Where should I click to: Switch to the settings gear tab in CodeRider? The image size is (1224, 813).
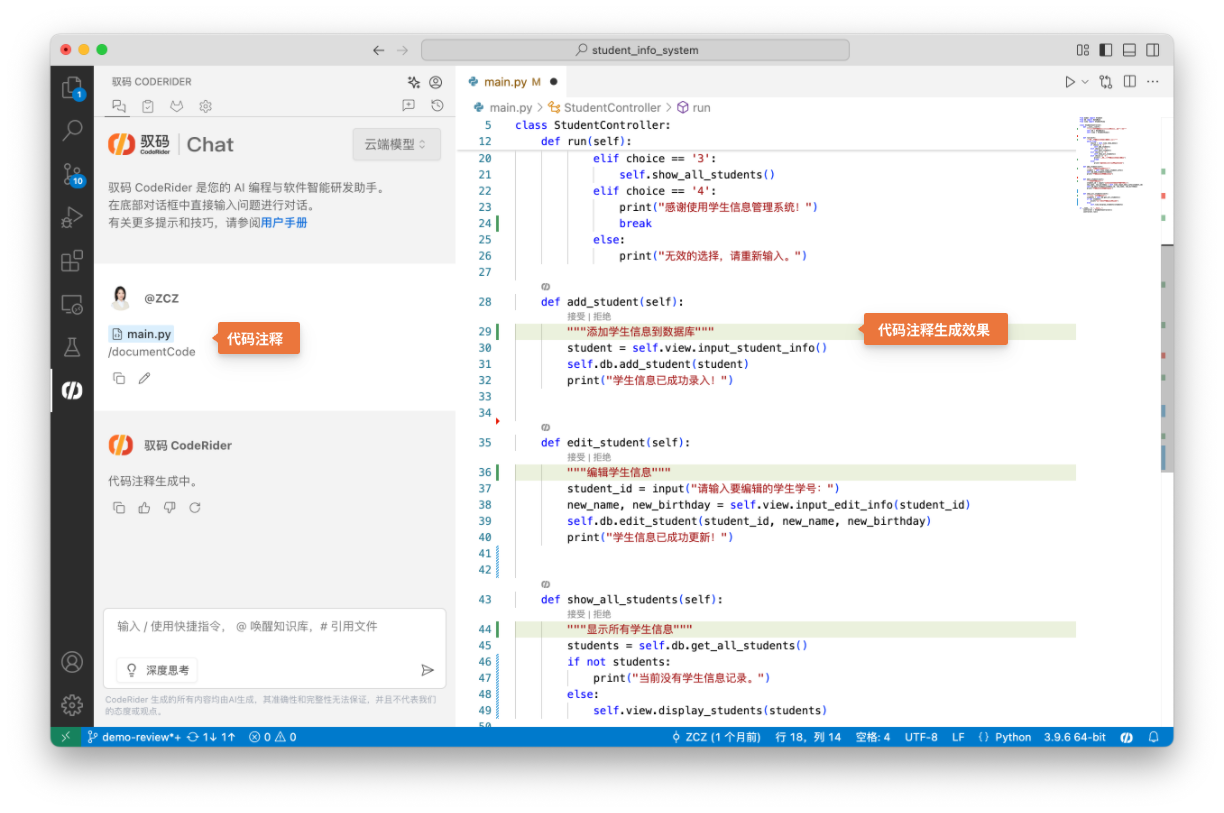tap(205, 105)
